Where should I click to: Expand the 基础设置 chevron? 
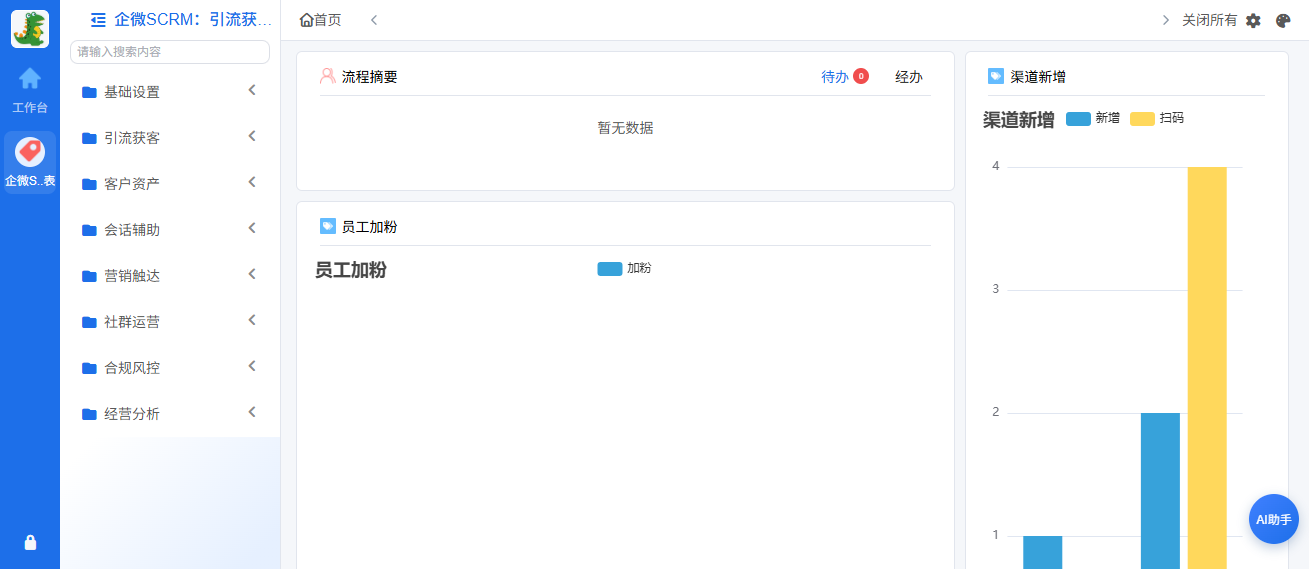tap(252, 90)
